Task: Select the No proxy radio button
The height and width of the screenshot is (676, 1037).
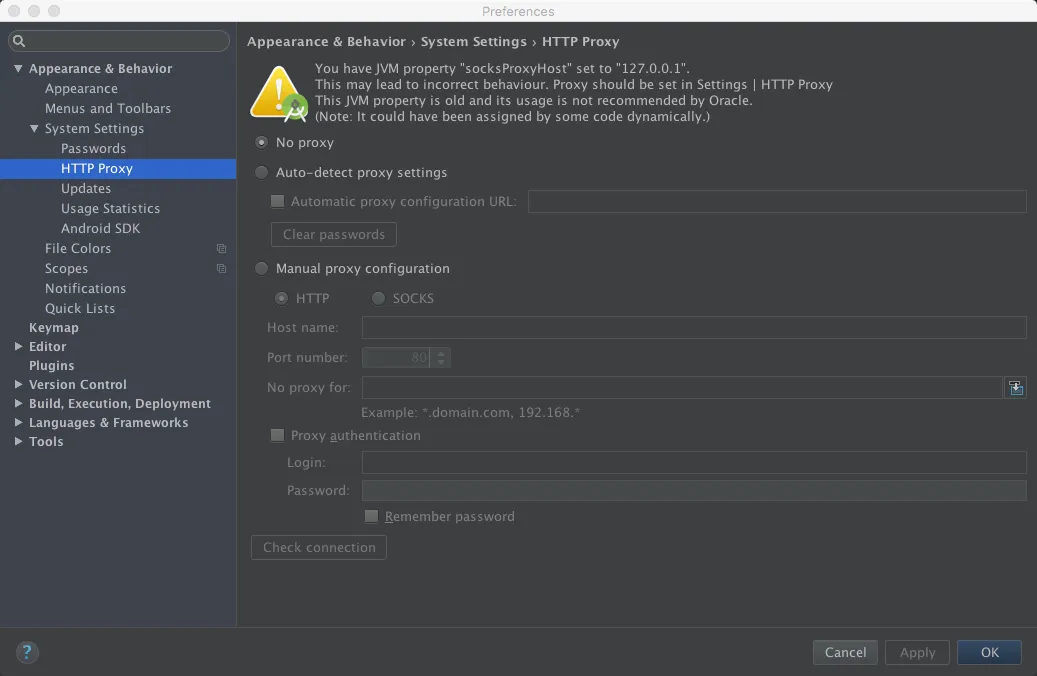Action: click(x=262, y=142)
